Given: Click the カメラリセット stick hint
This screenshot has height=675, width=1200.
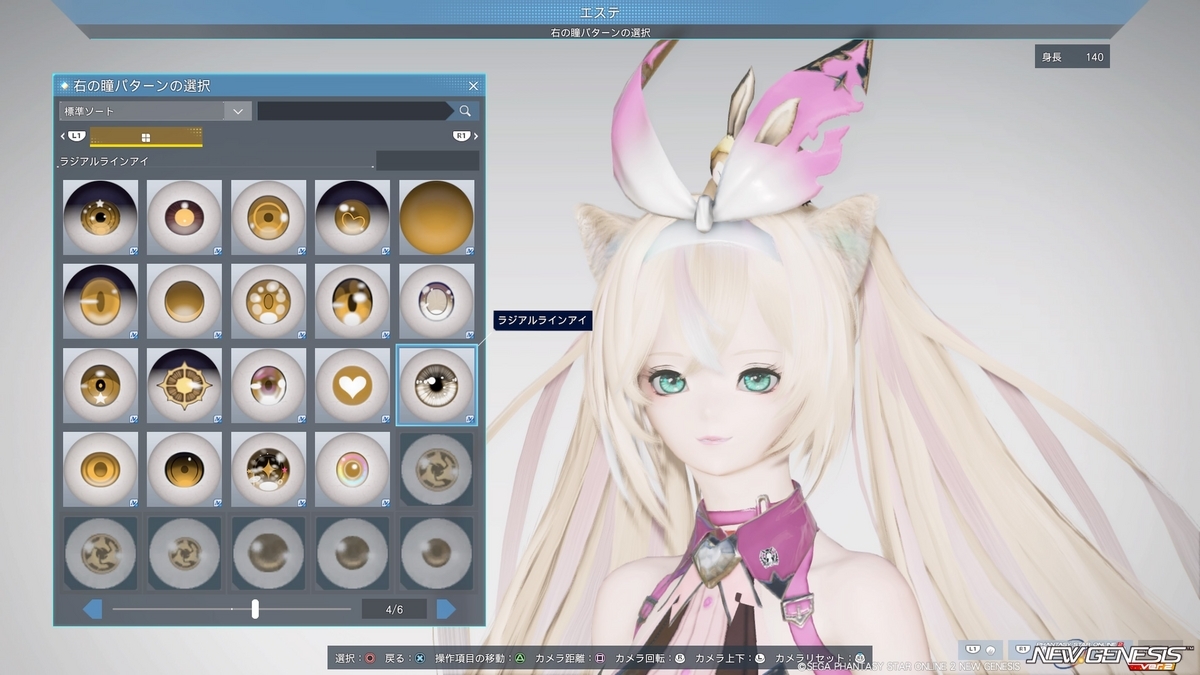Looking at the screenshot, I should point(819,659).
